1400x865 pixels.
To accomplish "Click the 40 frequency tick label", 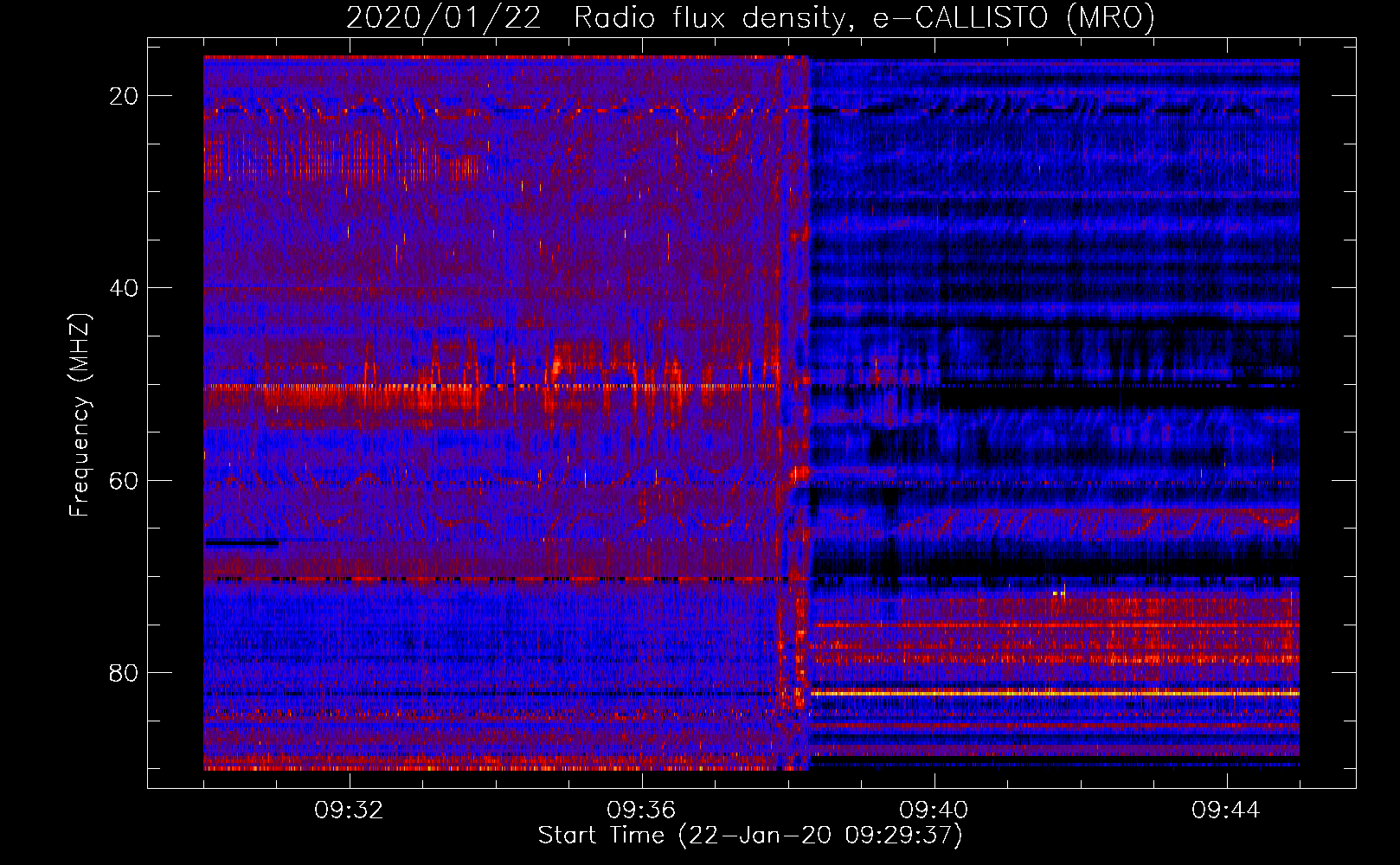I will (124, 288).
